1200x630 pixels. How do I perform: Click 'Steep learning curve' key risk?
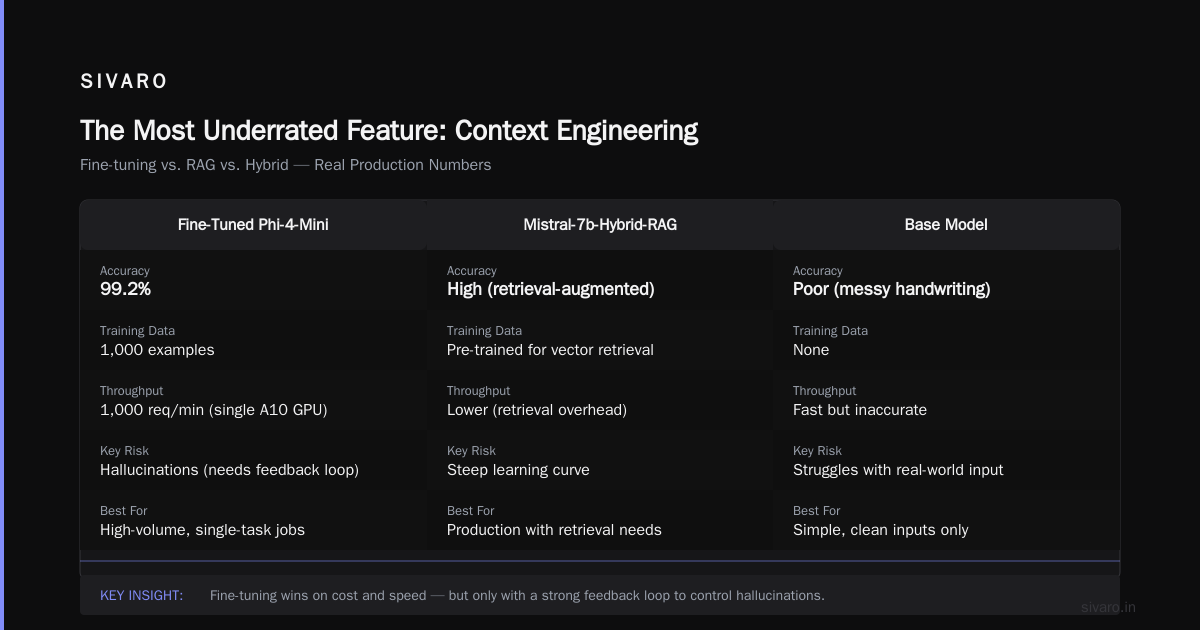[x=518, y=470]
